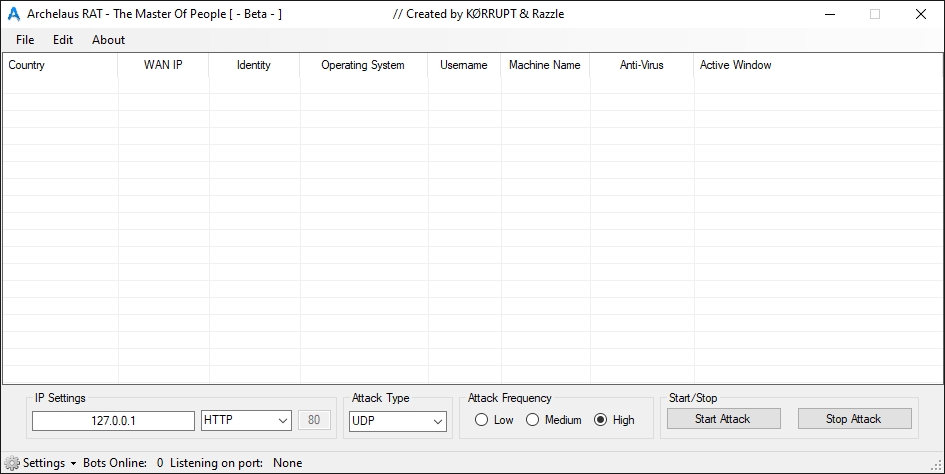Click the Active Window column header

[x=735, y=65]
